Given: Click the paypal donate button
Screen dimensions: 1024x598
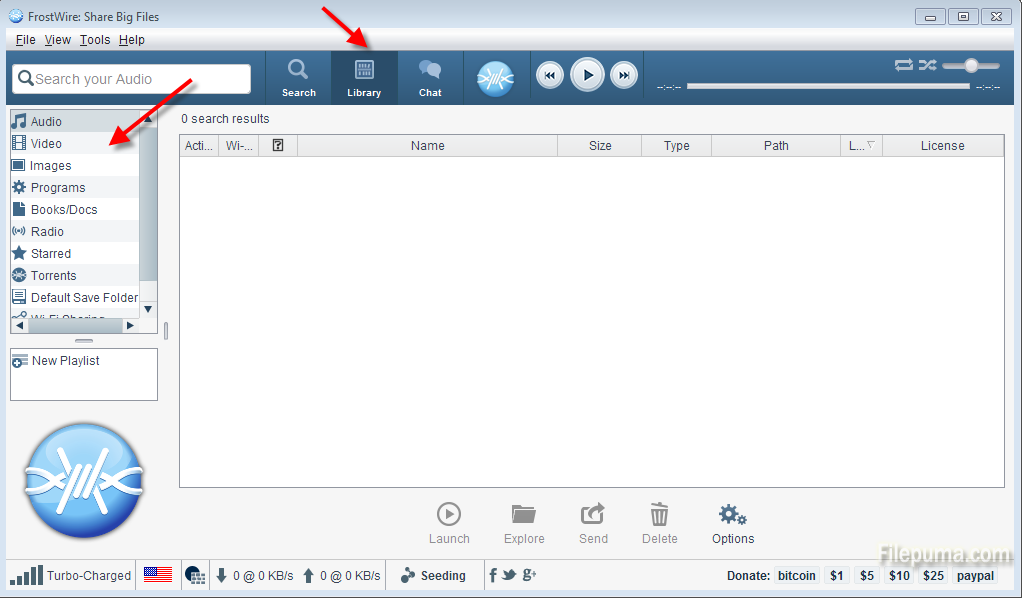Looking at the screenshot, I should [974, 576].
